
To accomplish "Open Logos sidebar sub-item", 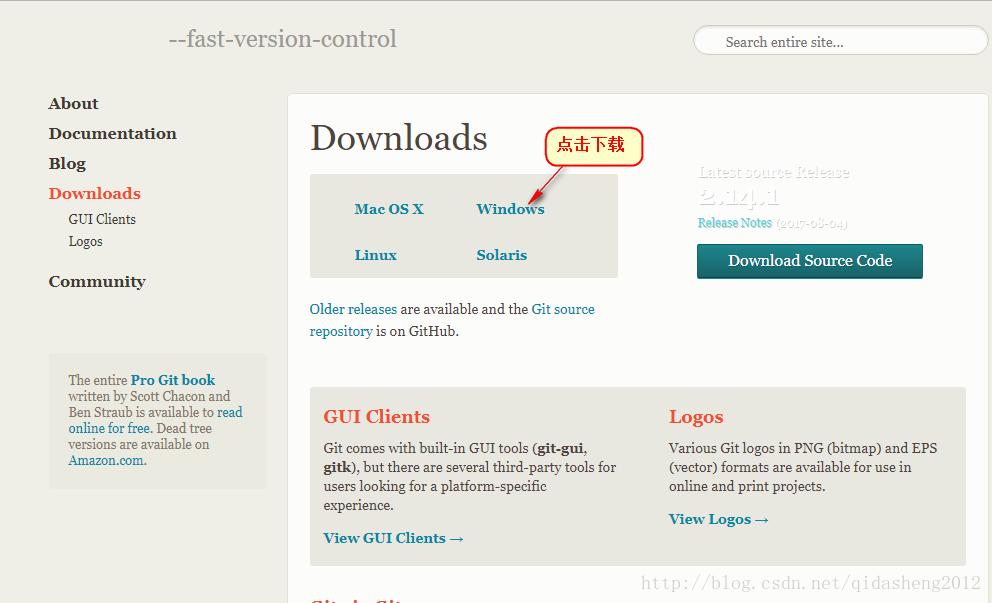I will (x=85, y=241).
